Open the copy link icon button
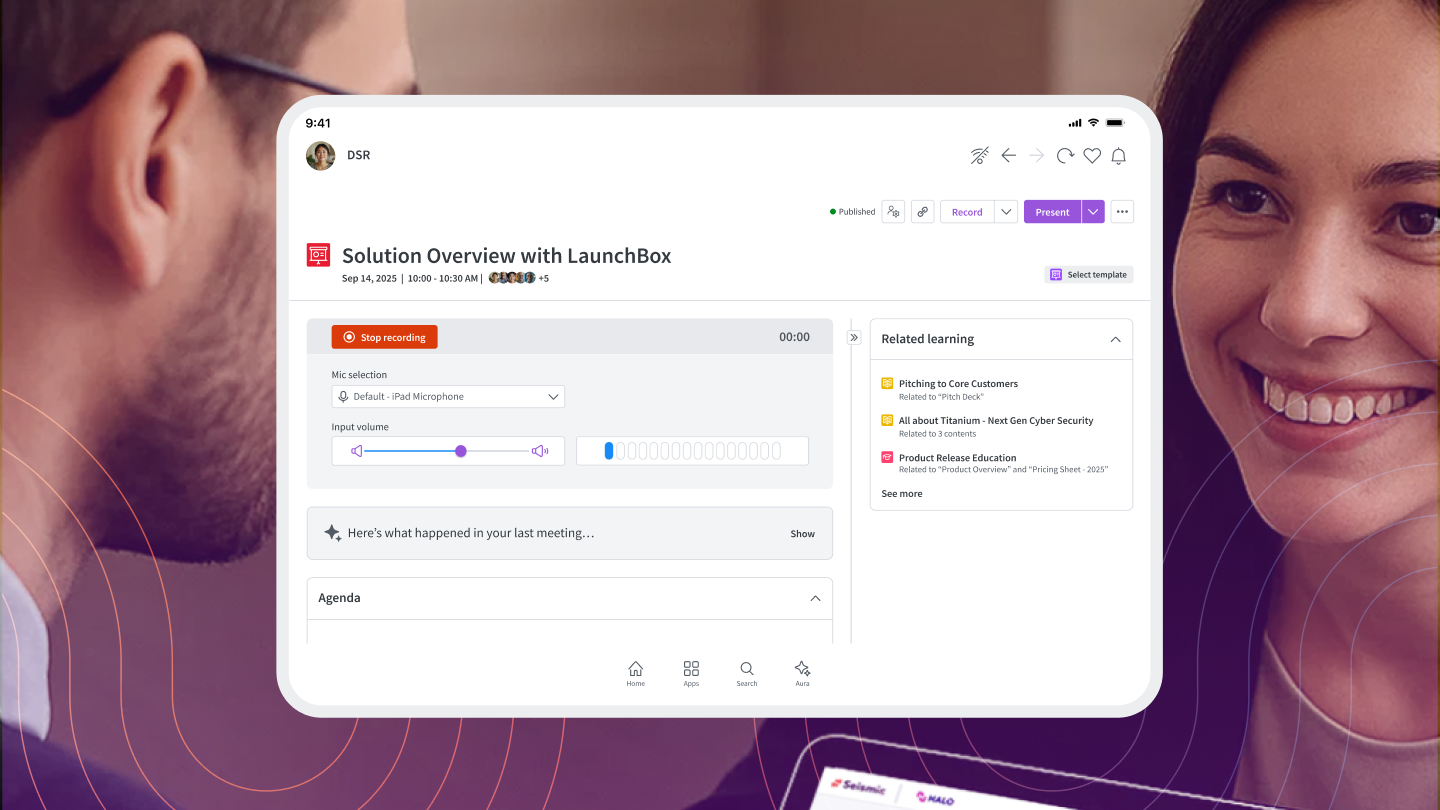 923,212
